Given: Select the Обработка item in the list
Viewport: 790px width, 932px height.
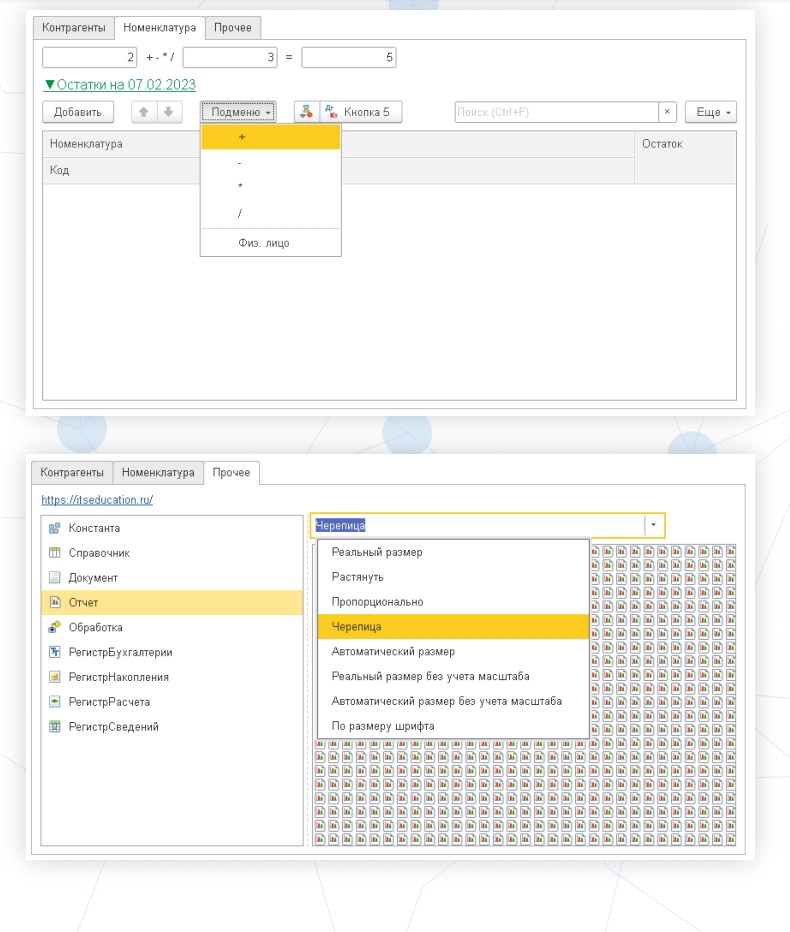Looking at the screenshot, I should 95,627.
